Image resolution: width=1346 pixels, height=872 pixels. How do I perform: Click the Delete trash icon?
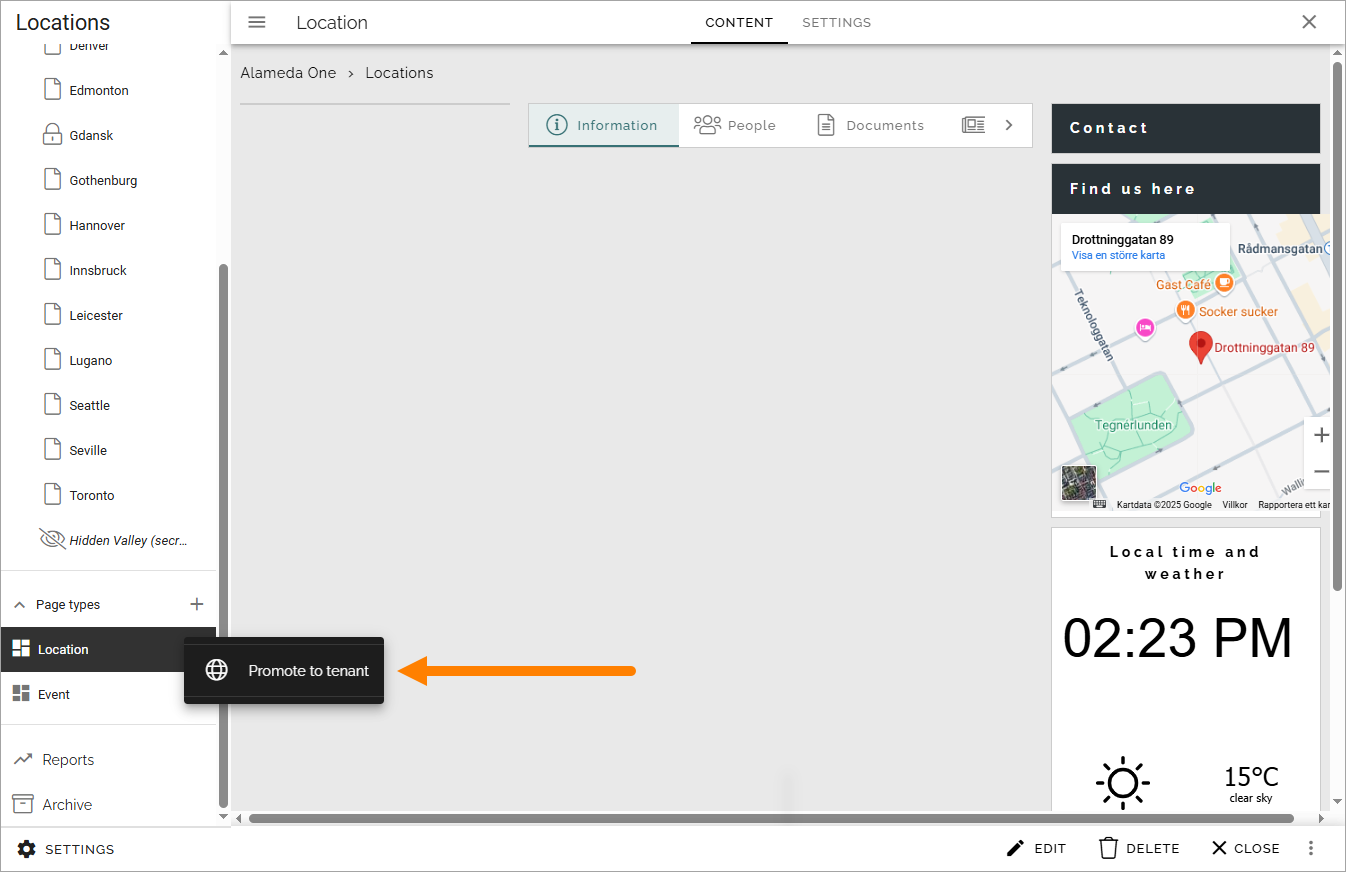[x=1108, y=848]
